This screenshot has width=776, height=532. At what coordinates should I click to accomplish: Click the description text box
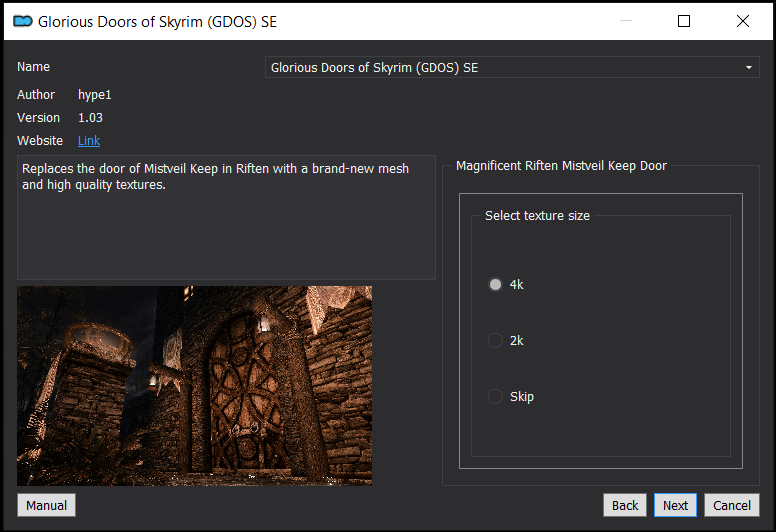click(x=226, y=218)
